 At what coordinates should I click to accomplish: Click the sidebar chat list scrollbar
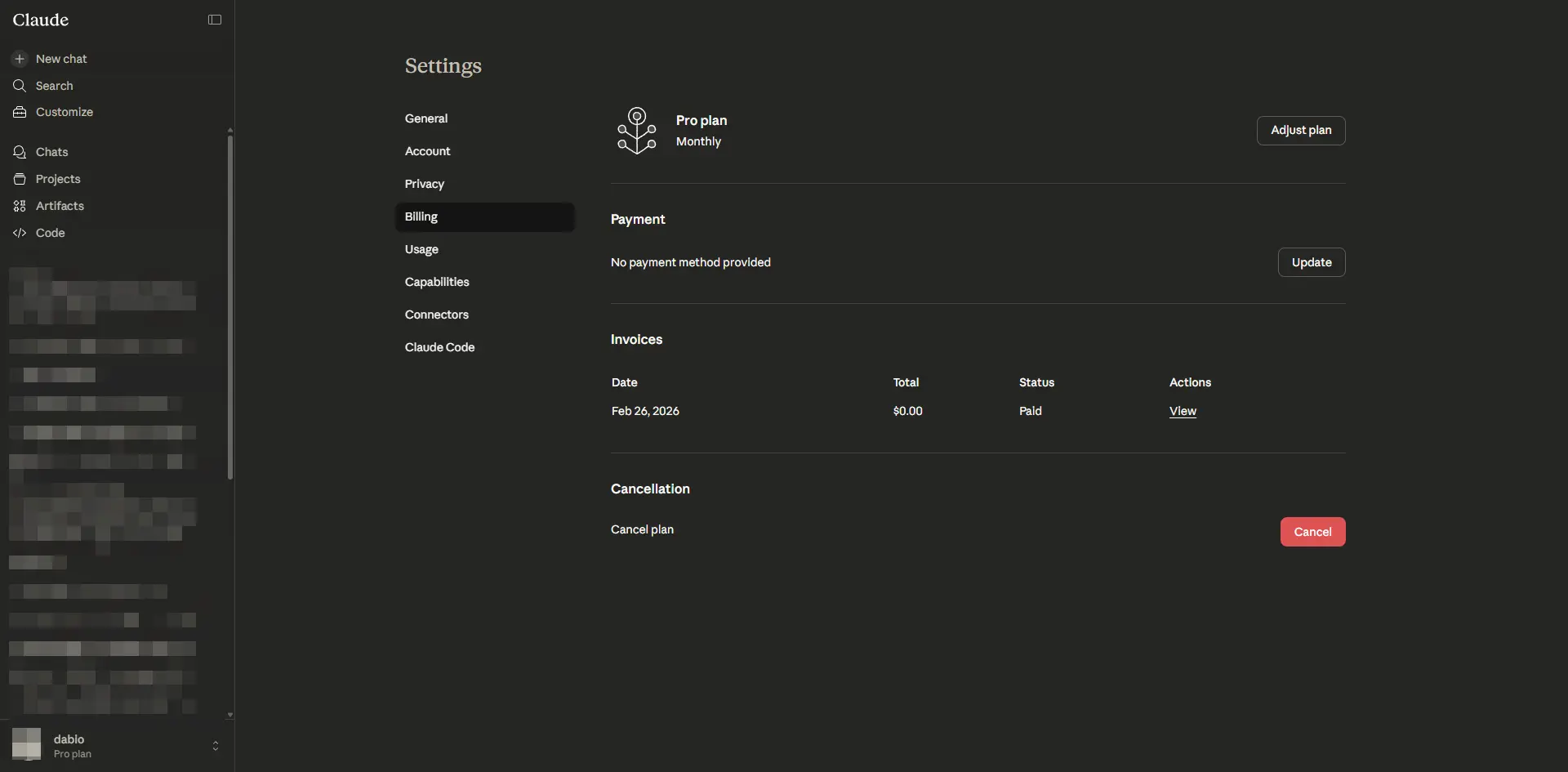(230, 307)
